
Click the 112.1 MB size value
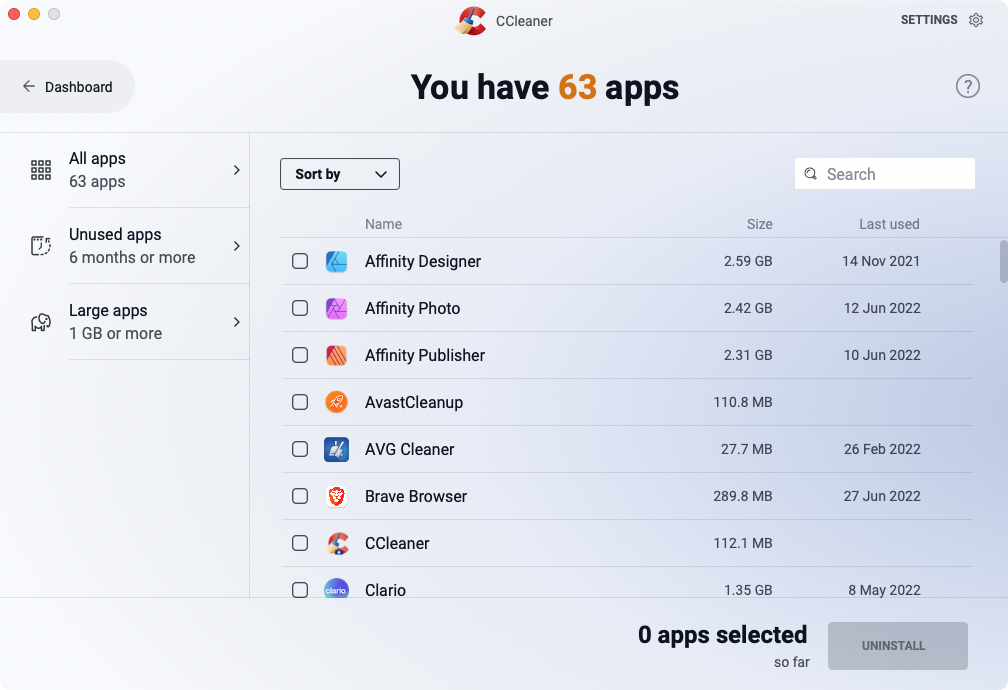coord(742,543)
